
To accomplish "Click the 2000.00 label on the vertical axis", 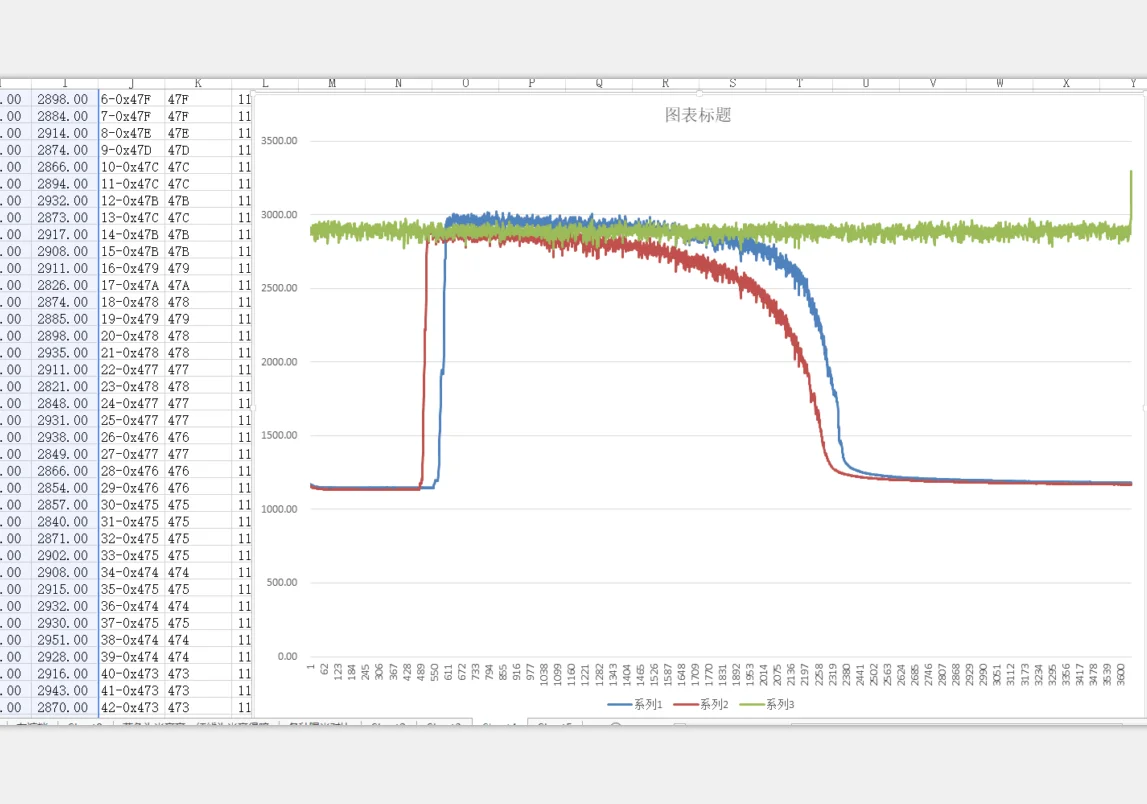I will click(279, 361).
